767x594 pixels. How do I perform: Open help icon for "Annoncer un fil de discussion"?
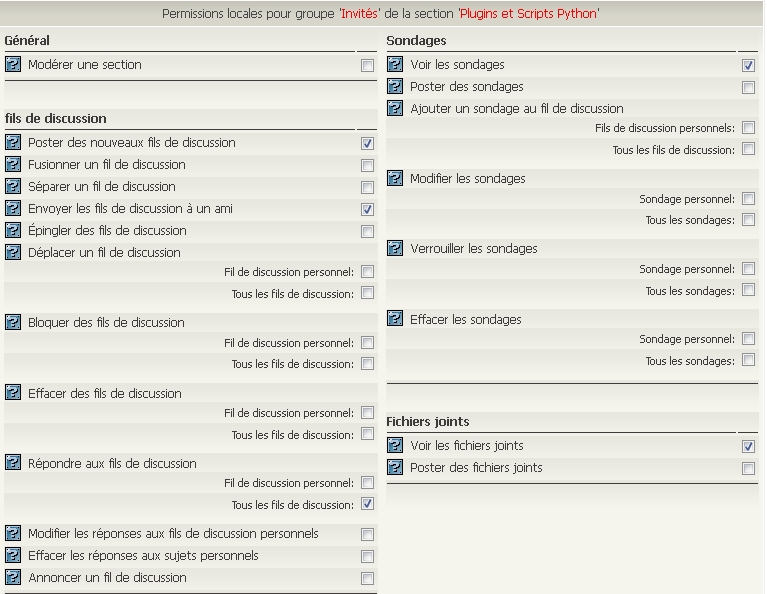[13, 577]
